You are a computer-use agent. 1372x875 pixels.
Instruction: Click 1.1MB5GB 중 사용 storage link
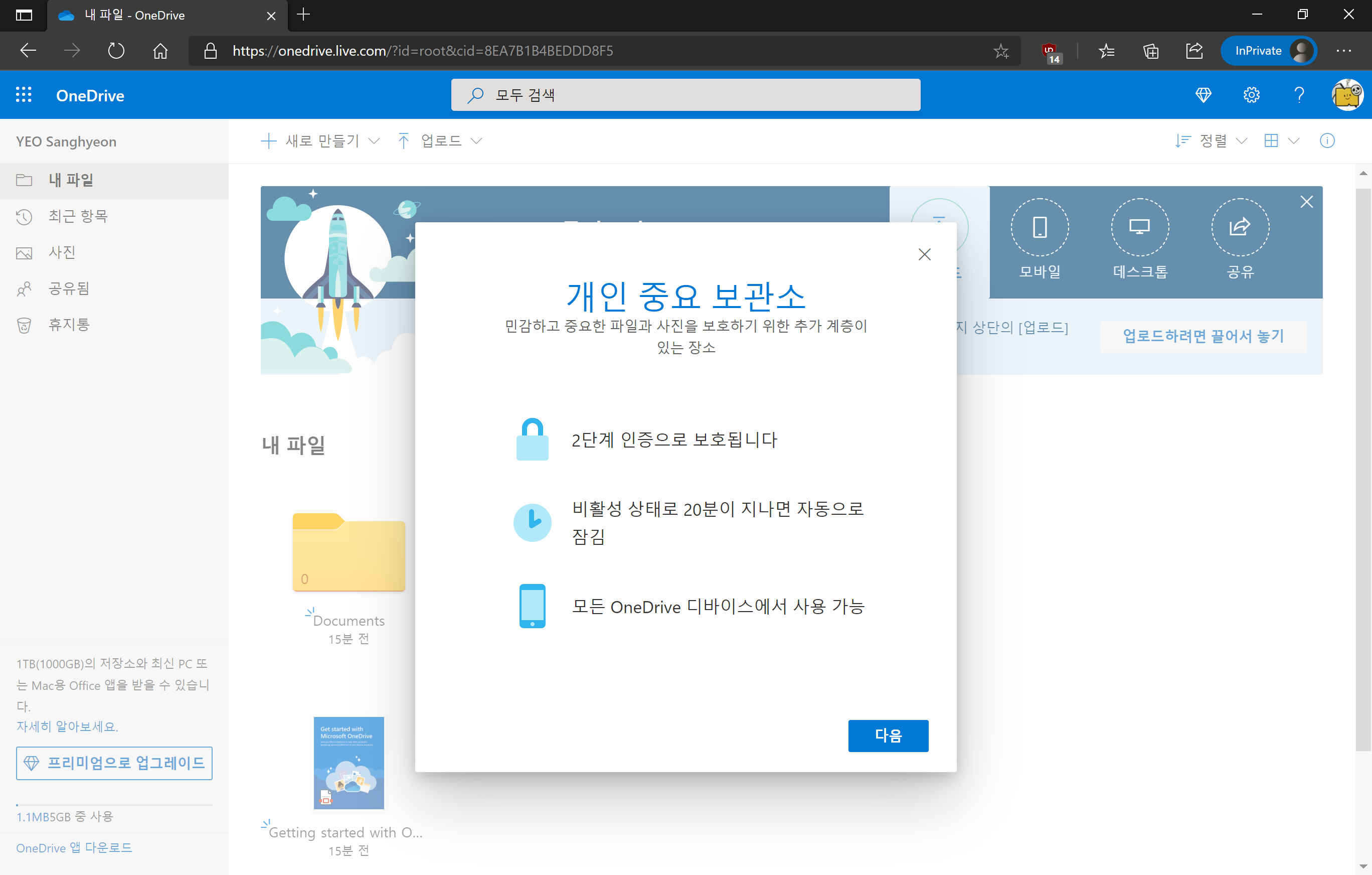(x=64, y=816)
